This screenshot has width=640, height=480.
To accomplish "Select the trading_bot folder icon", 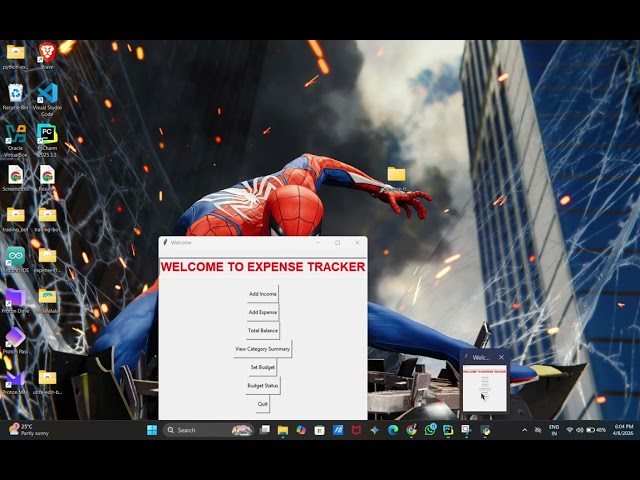I will [16, 220].
